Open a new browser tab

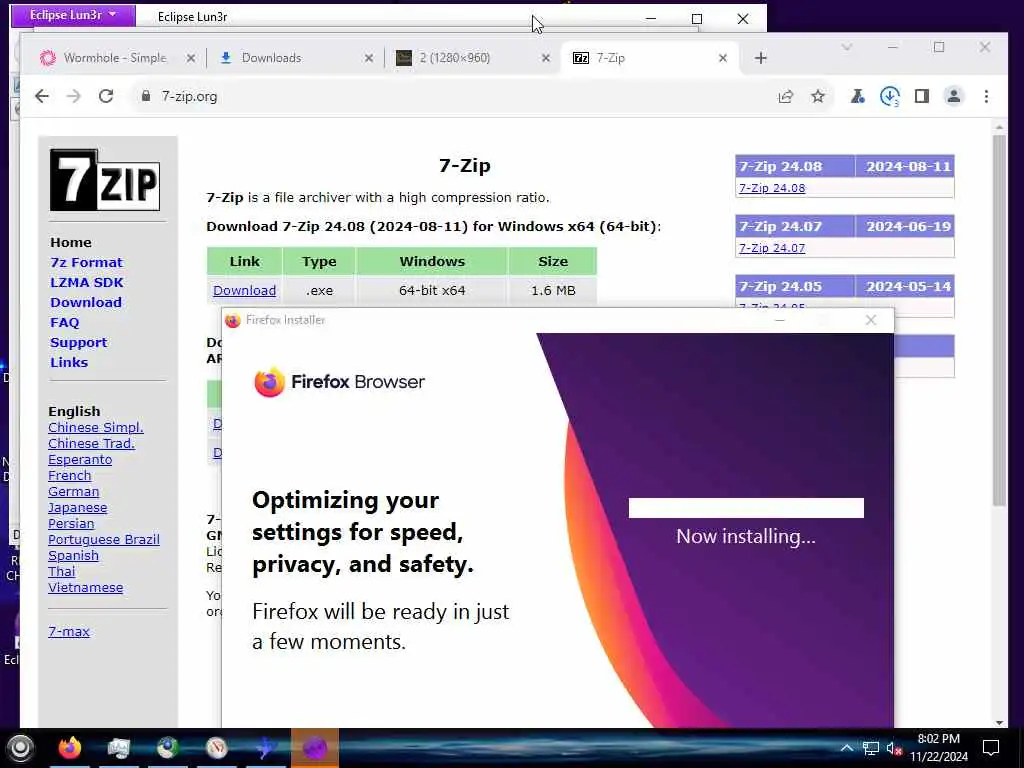tap(760, 58)
